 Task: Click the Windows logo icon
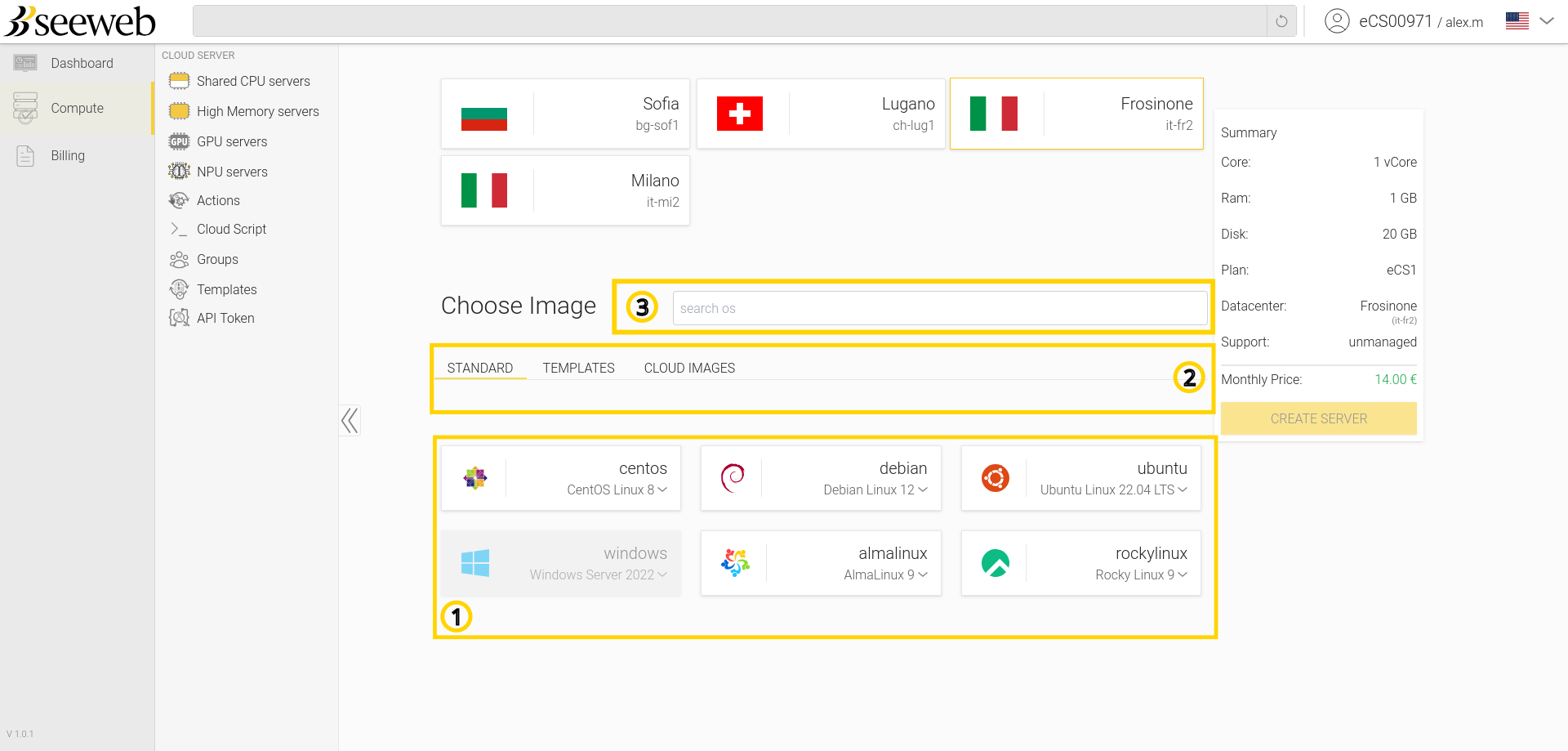coord(475,563)
